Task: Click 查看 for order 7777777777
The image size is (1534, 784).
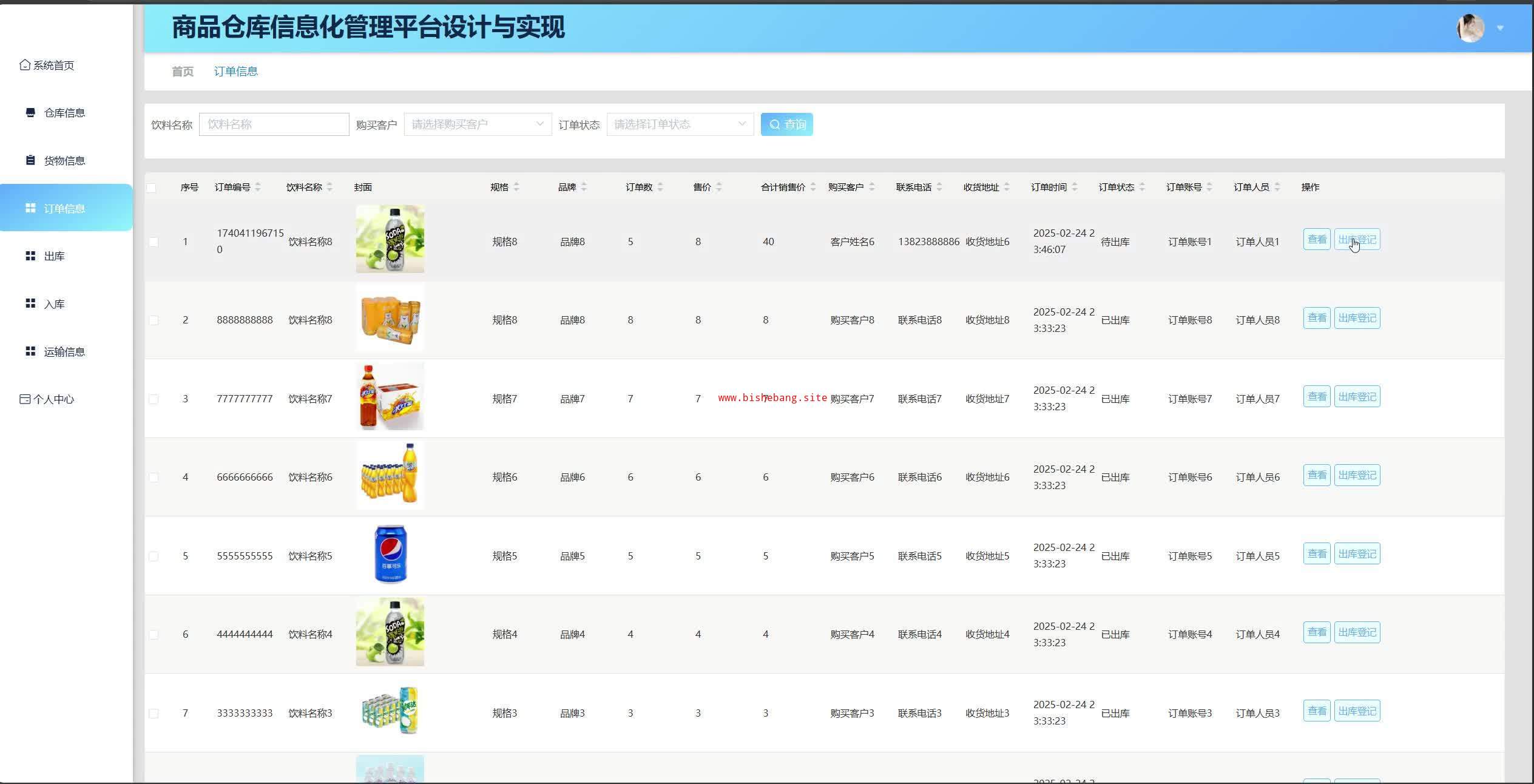Action: tap(1316, 397)
